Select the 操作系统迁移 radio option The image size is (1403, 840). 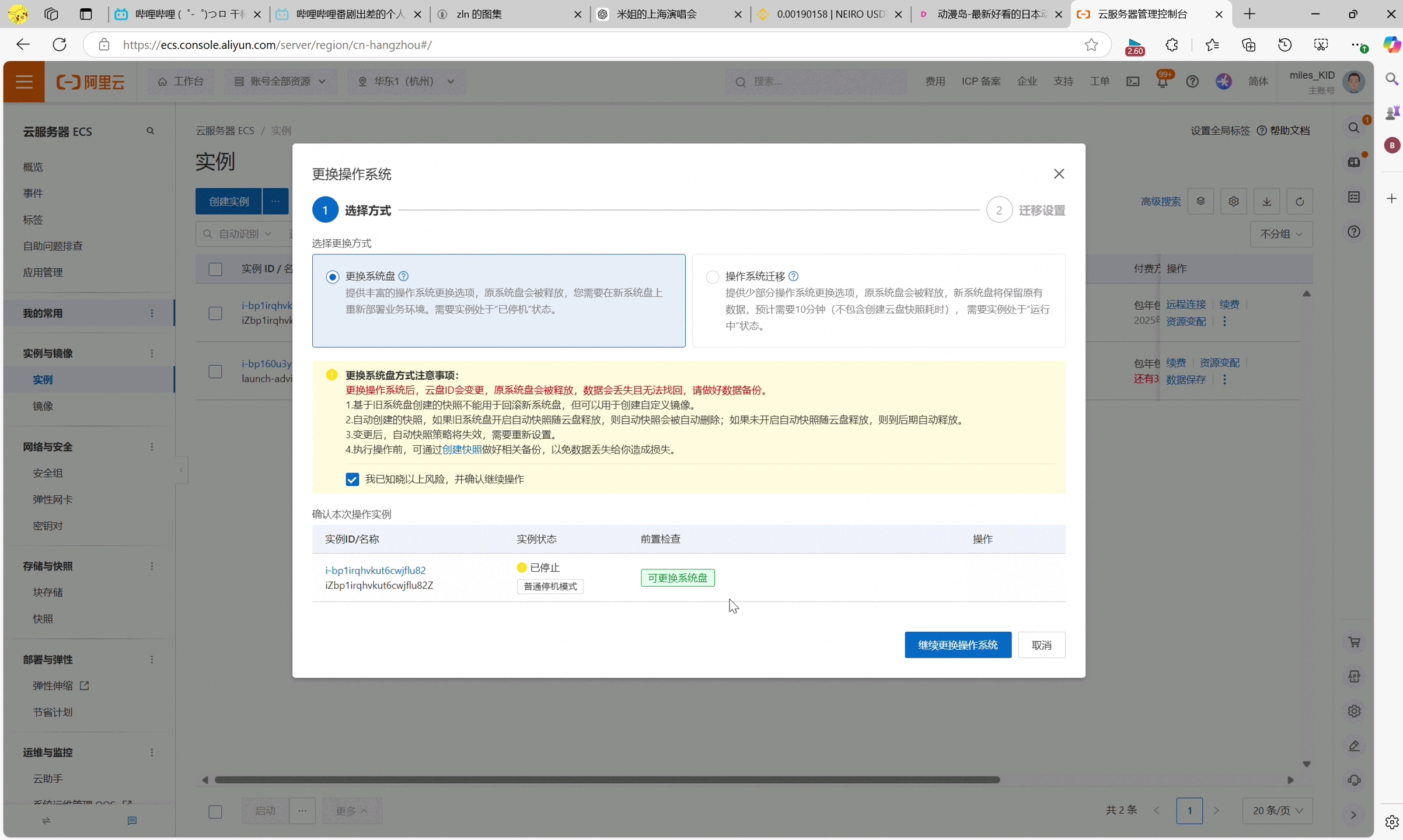tap(712, 277)
